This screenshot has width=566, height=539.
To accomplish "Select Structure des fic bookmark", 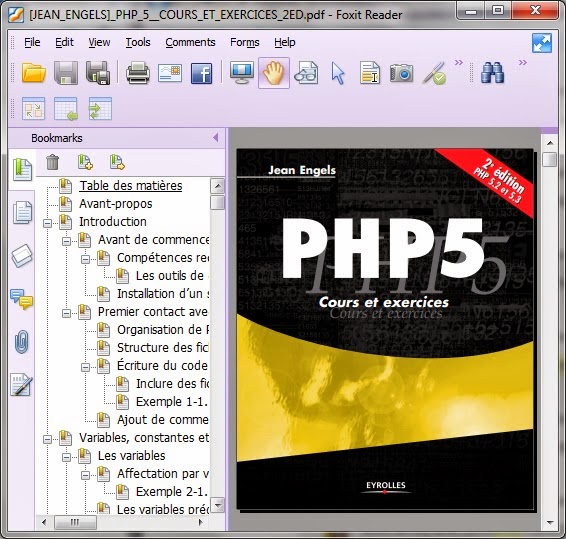I will (163, 348).
